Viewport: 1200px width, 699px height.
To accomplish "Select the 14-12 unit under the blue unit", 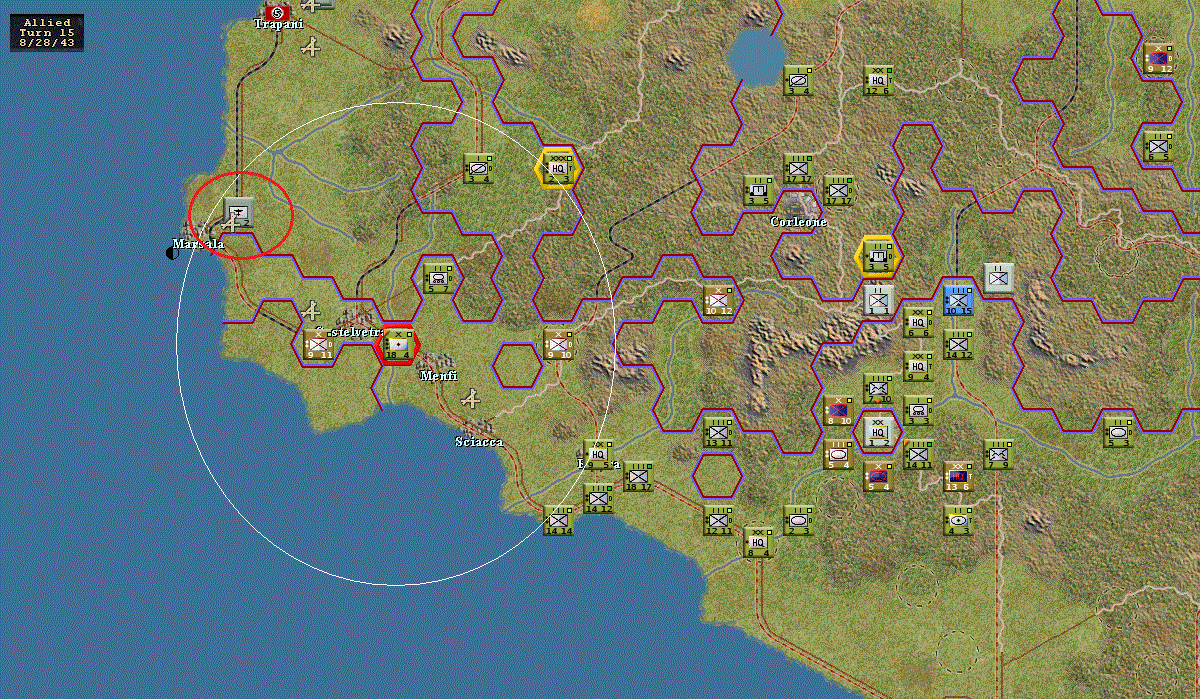I will (958, 344).
